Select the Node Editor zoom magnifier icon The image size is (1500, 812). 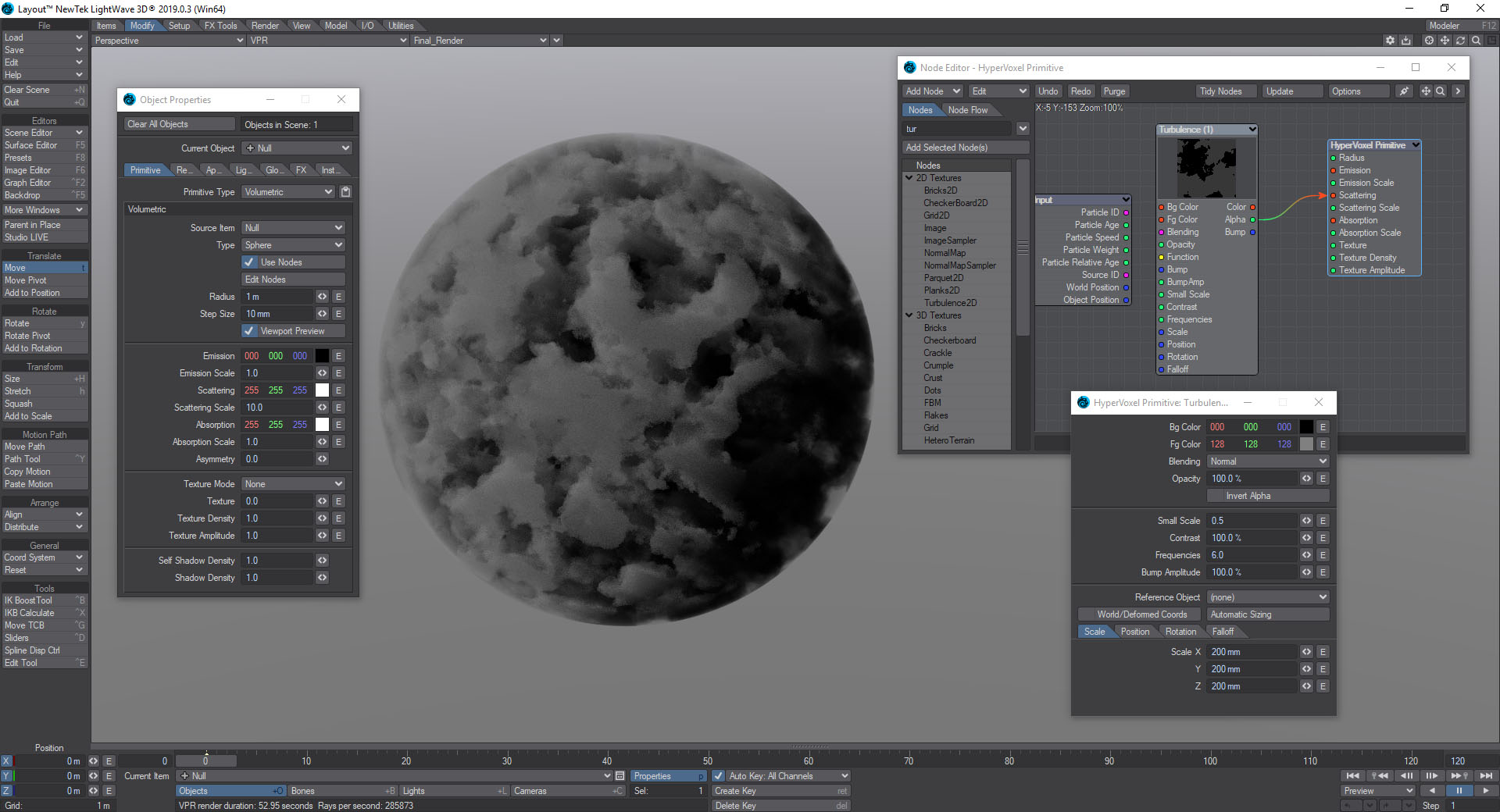click(x=1440, y=91)
